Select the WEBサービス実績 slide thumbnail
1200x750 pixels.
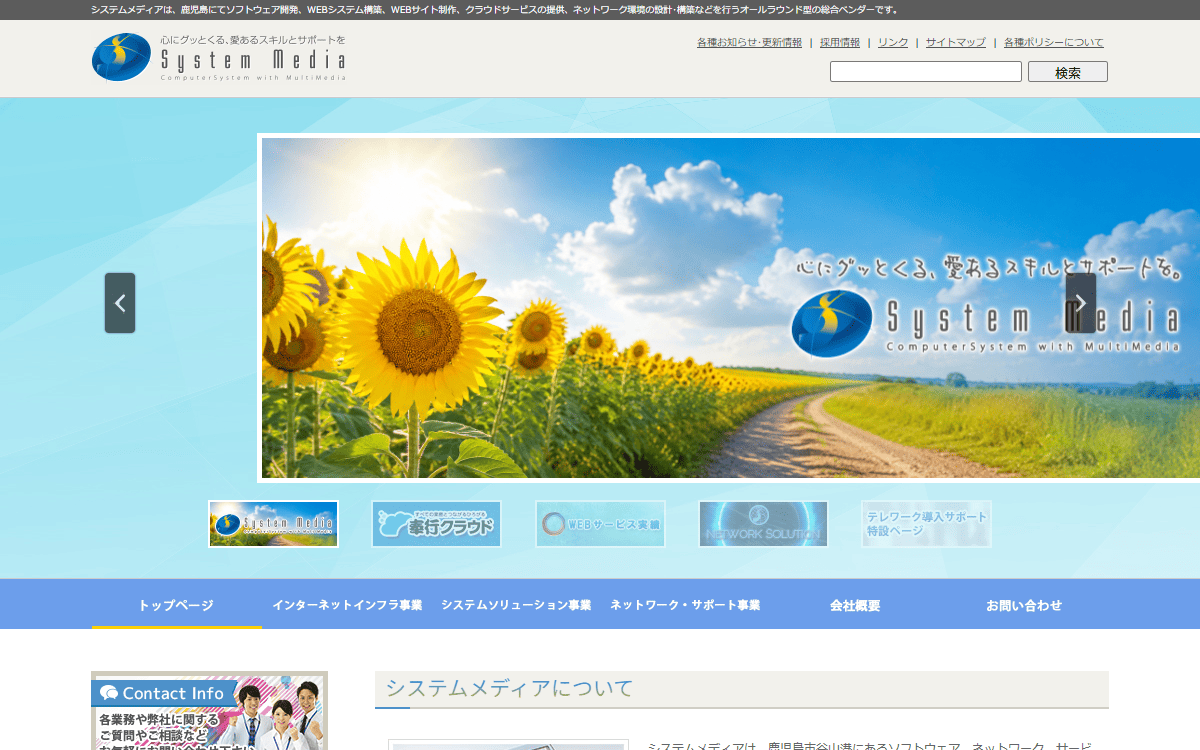click(x=600, y=524)
